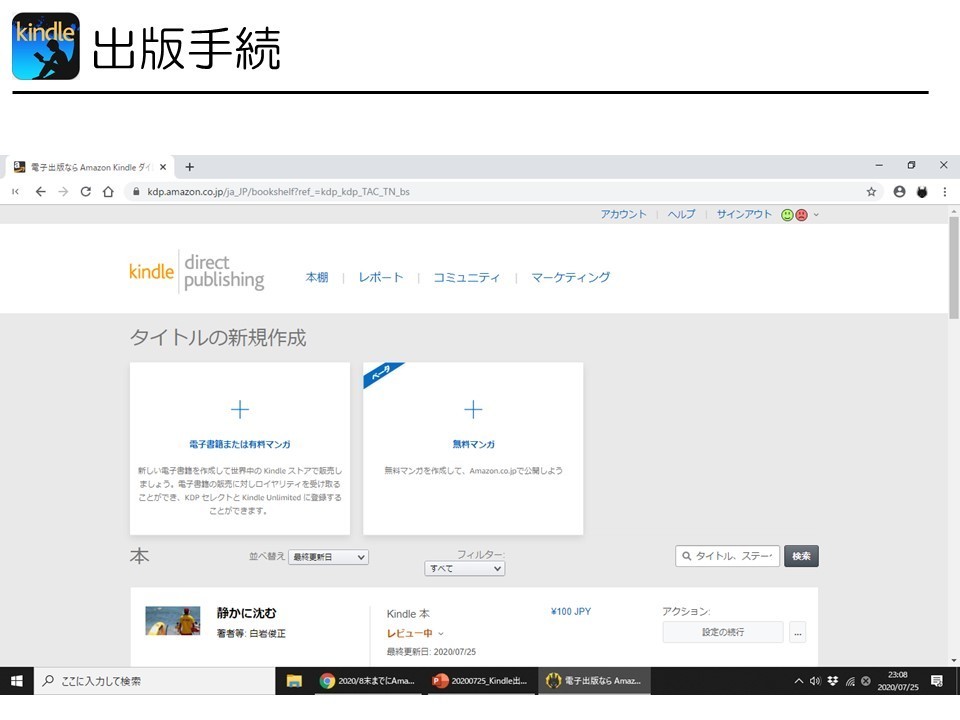The height and width of the screenshot is (720, 960).
Task: Open the cat-shaped extension icon
Action: pyautogui.click(x=922, y=192)
